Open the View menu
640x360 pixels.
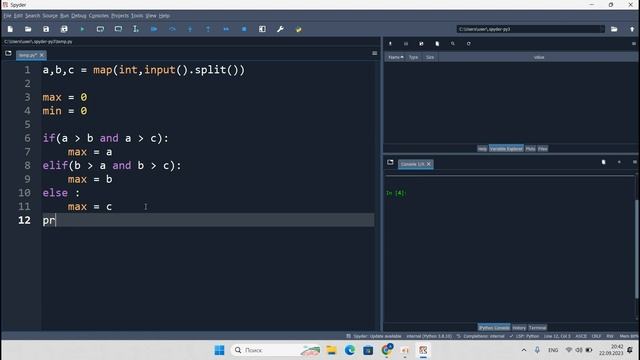(151, 16)
